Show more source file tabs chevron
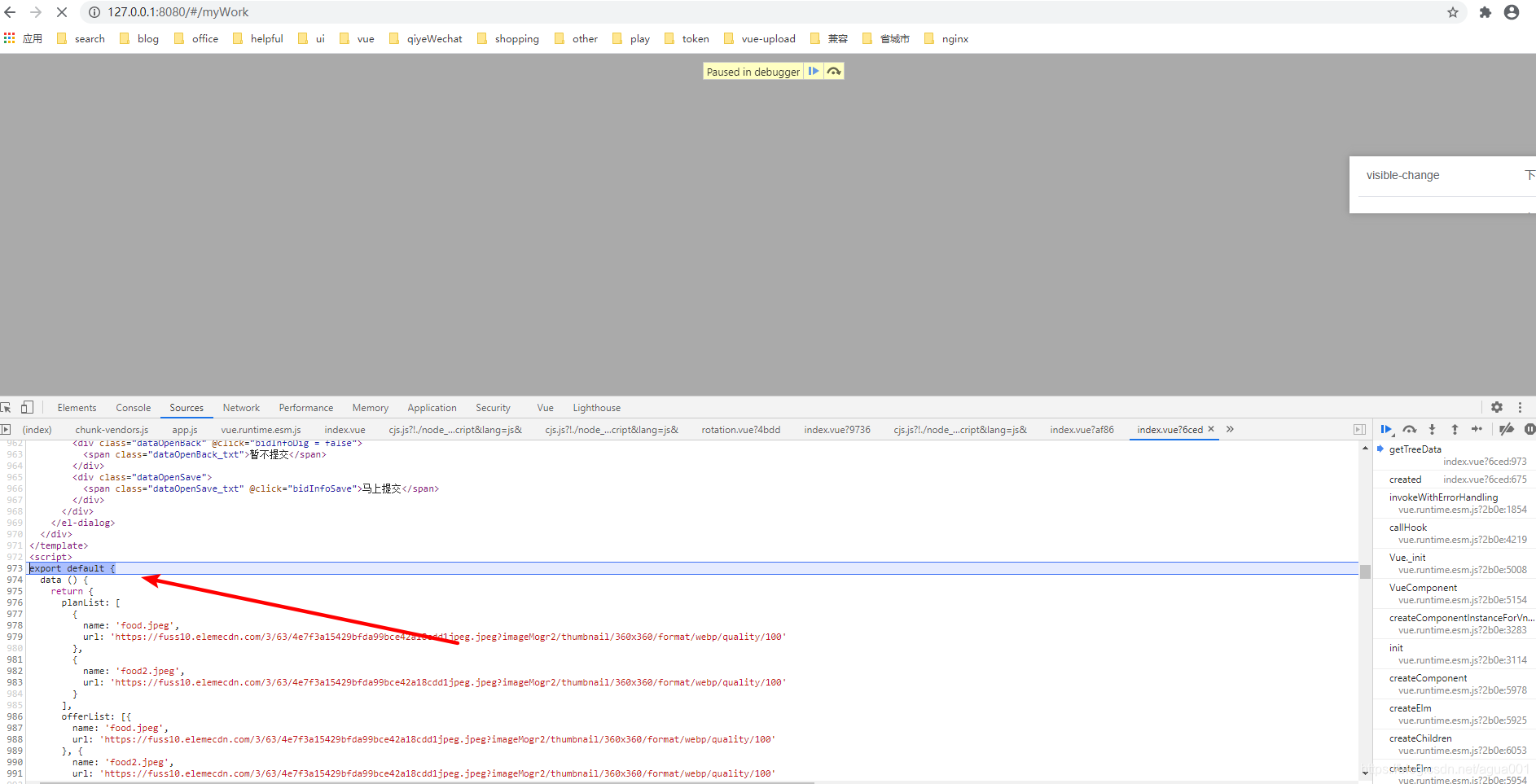1536x784 pixels. click(1230, 429)
